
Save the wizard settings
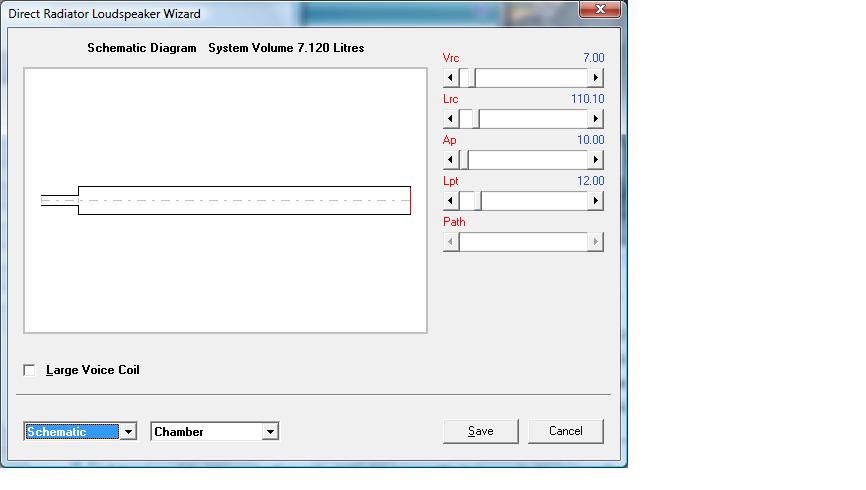click(480, 431)
